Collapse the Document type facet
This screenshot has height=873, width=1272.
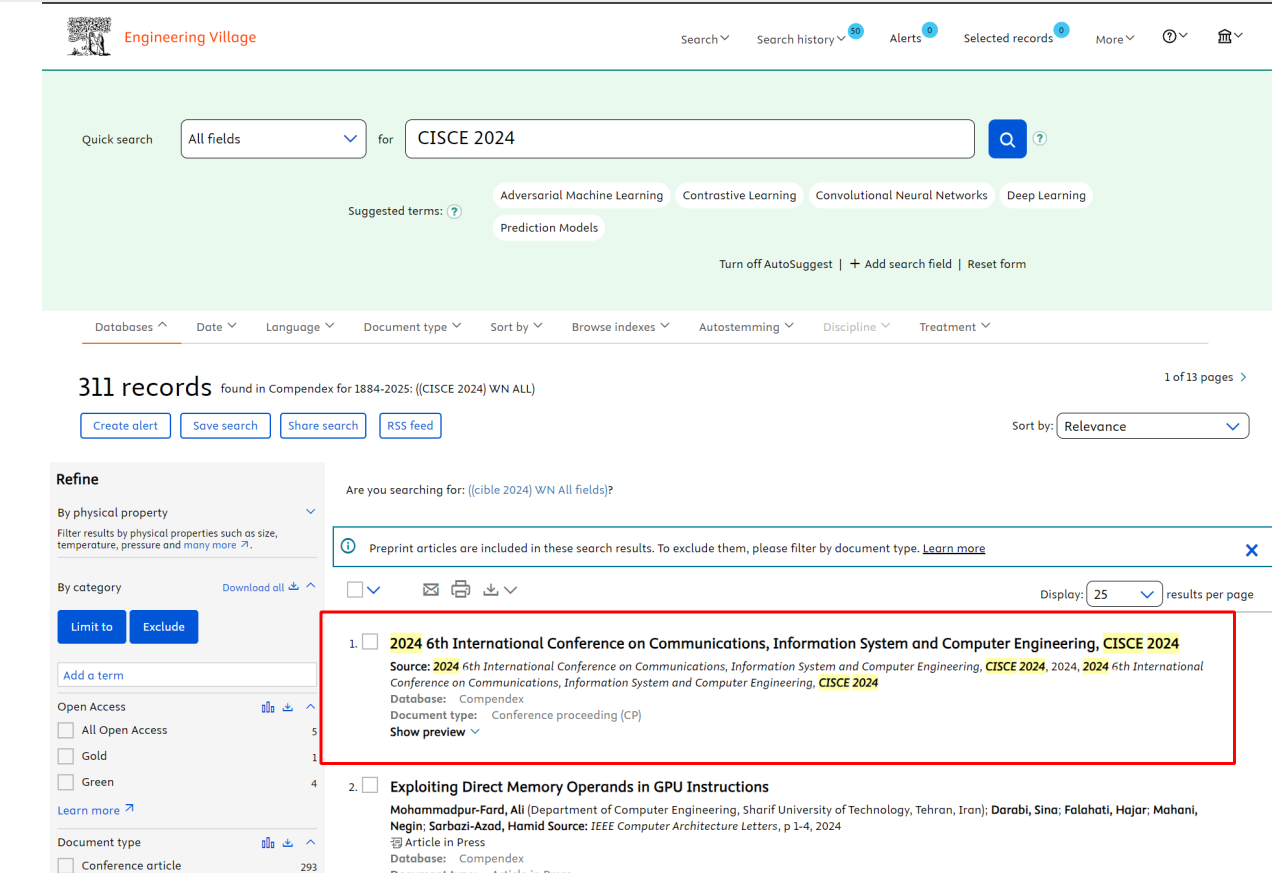[311, 843]
